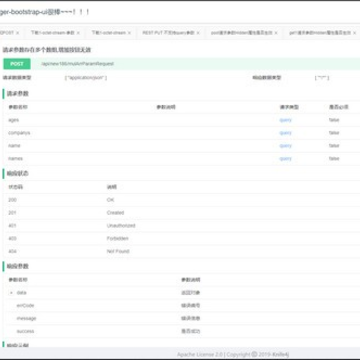The image size is (360, 360).
Task: Select status code 404 cell
Action: pos(12,251)
